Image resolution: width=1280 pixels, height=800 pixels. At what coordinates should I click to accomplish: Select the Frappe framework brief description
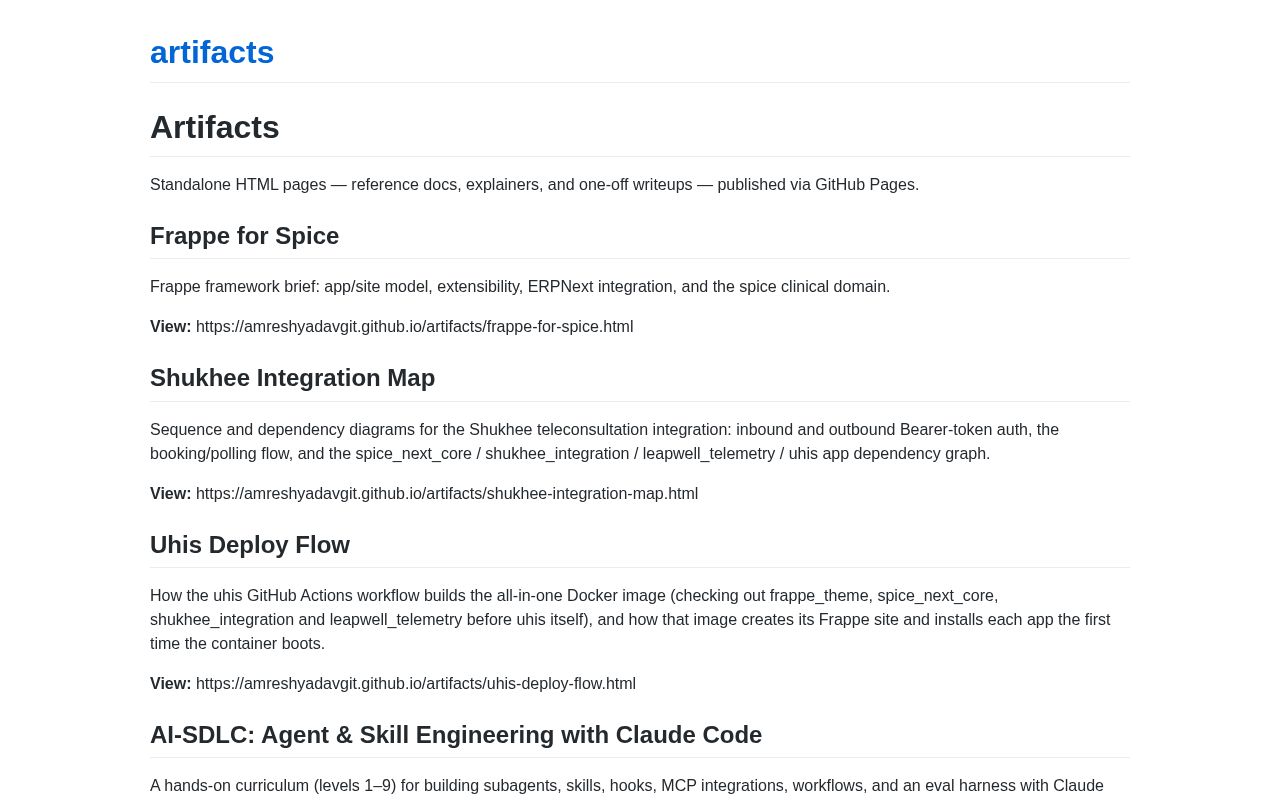click(520, 287)
